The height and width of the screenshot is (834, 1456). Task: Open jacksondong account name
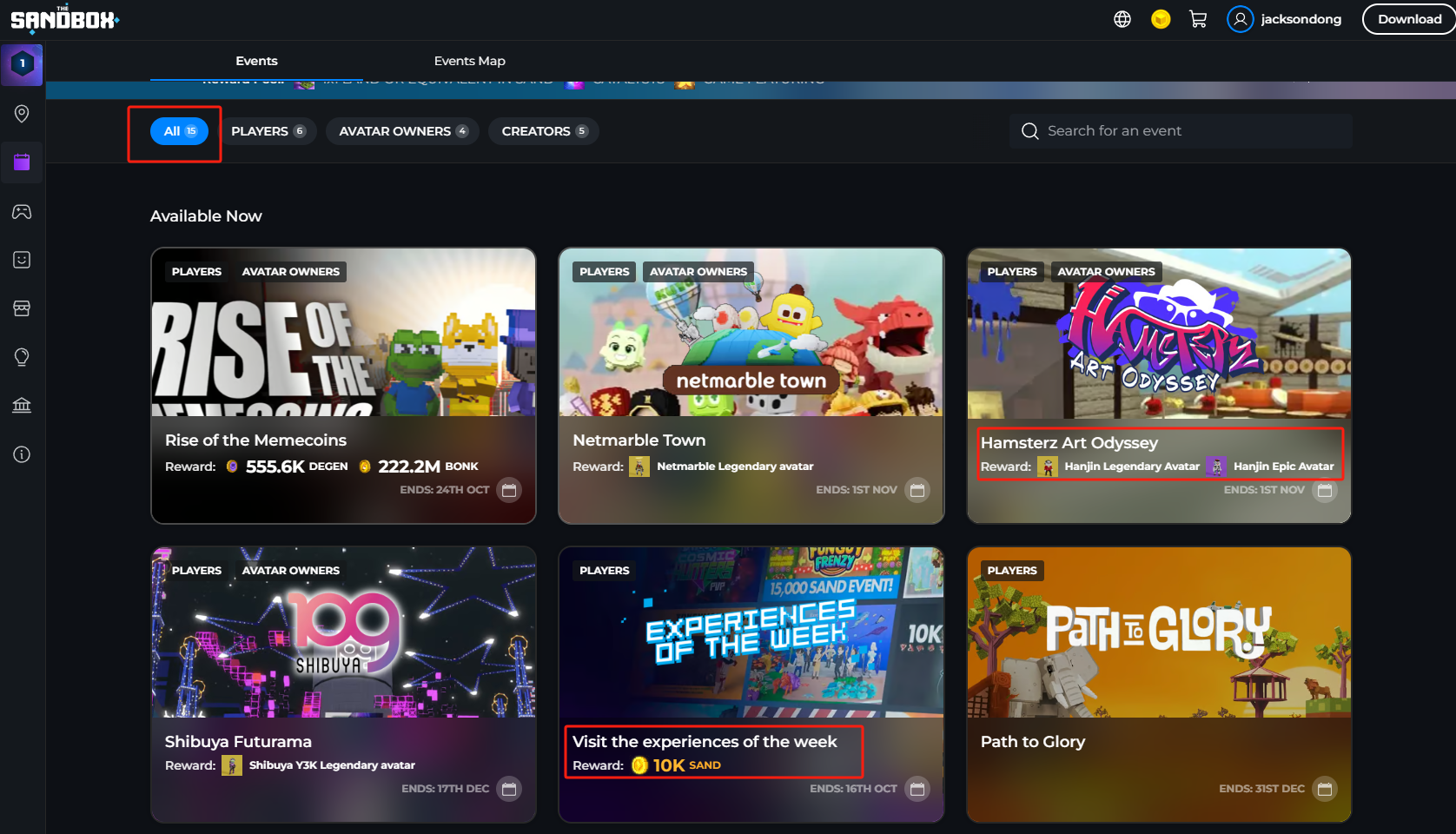pyautogui.click(x=1300, y=19)
